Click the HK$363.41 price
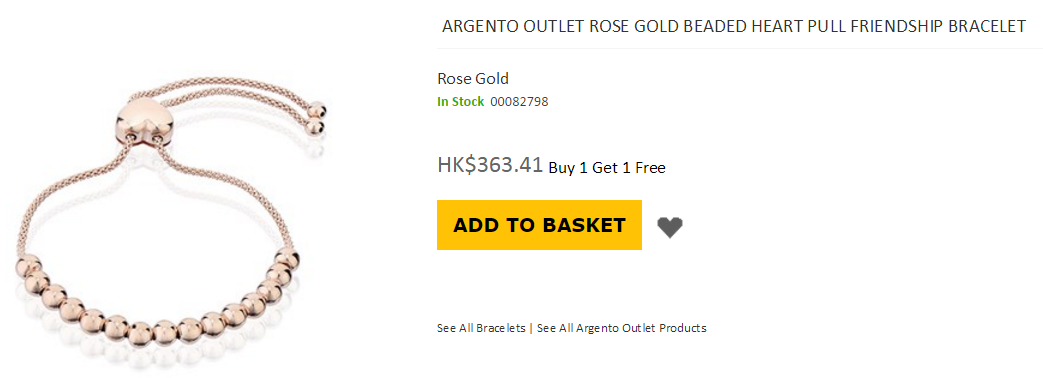This screenshot has width=1043, height=378. coord(490,164)
